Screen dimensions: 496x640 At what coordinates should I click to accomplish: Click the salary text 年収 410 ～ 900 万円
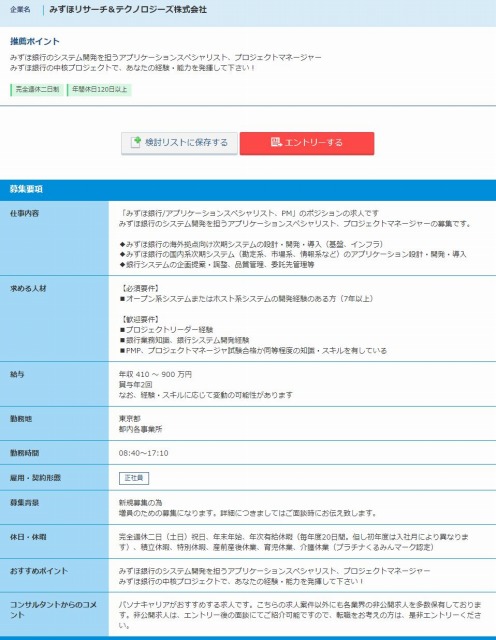[155, 374]
